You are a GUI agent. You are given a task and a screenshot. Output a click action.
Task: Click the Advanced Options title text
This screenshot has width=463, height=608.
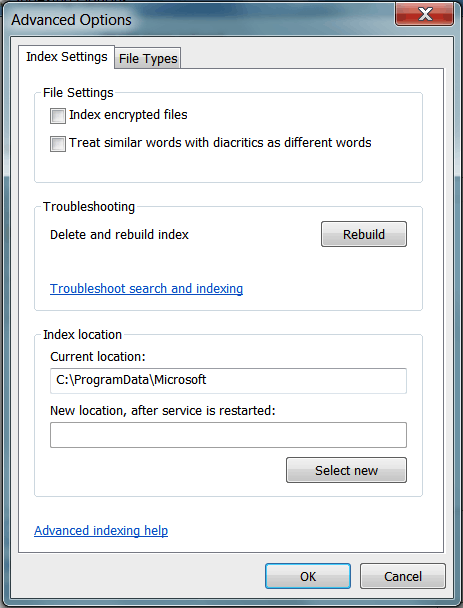tap(71, 20)
